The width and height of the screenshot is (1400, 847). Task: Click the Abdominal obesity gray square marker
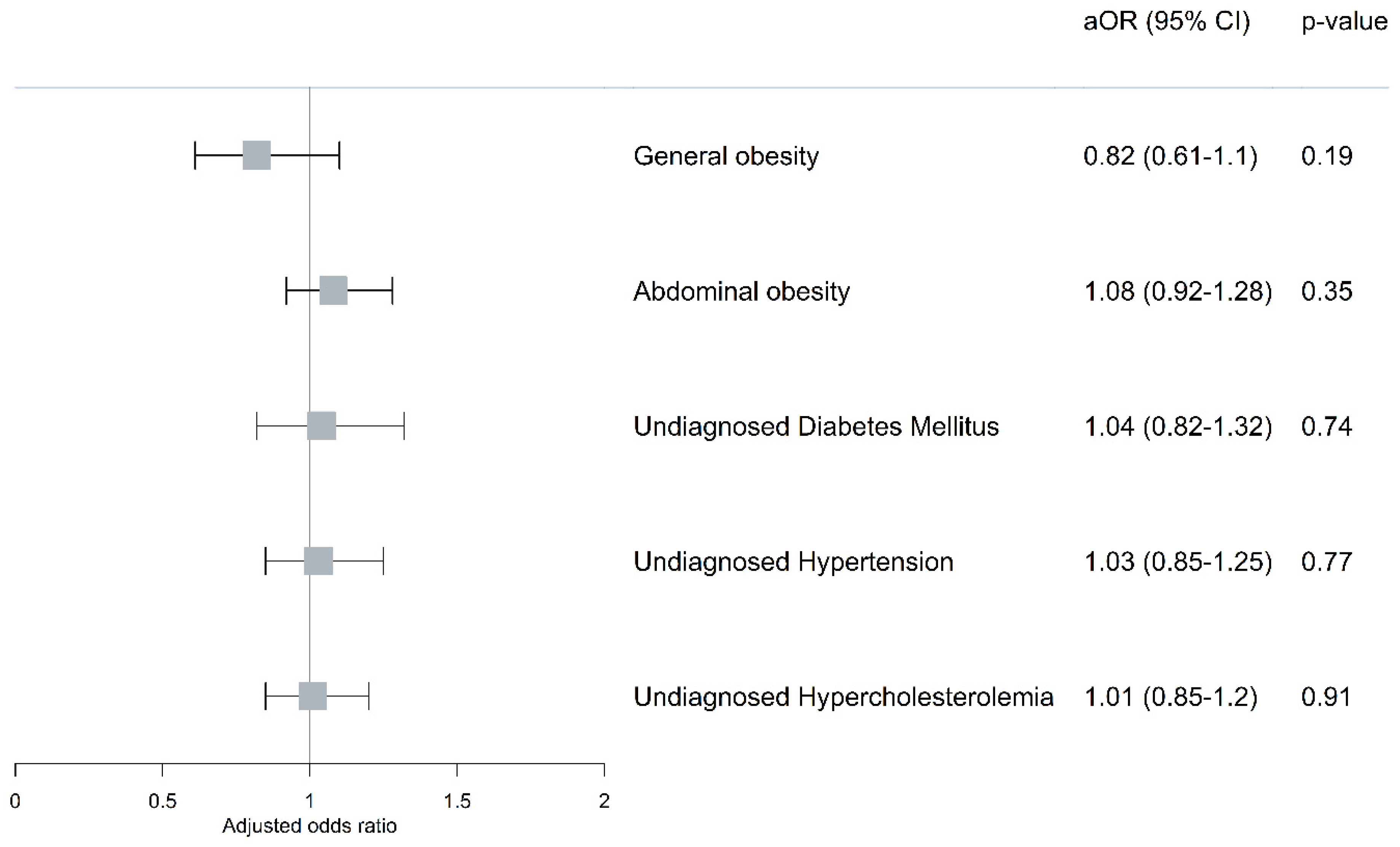(x=333, y=290)
